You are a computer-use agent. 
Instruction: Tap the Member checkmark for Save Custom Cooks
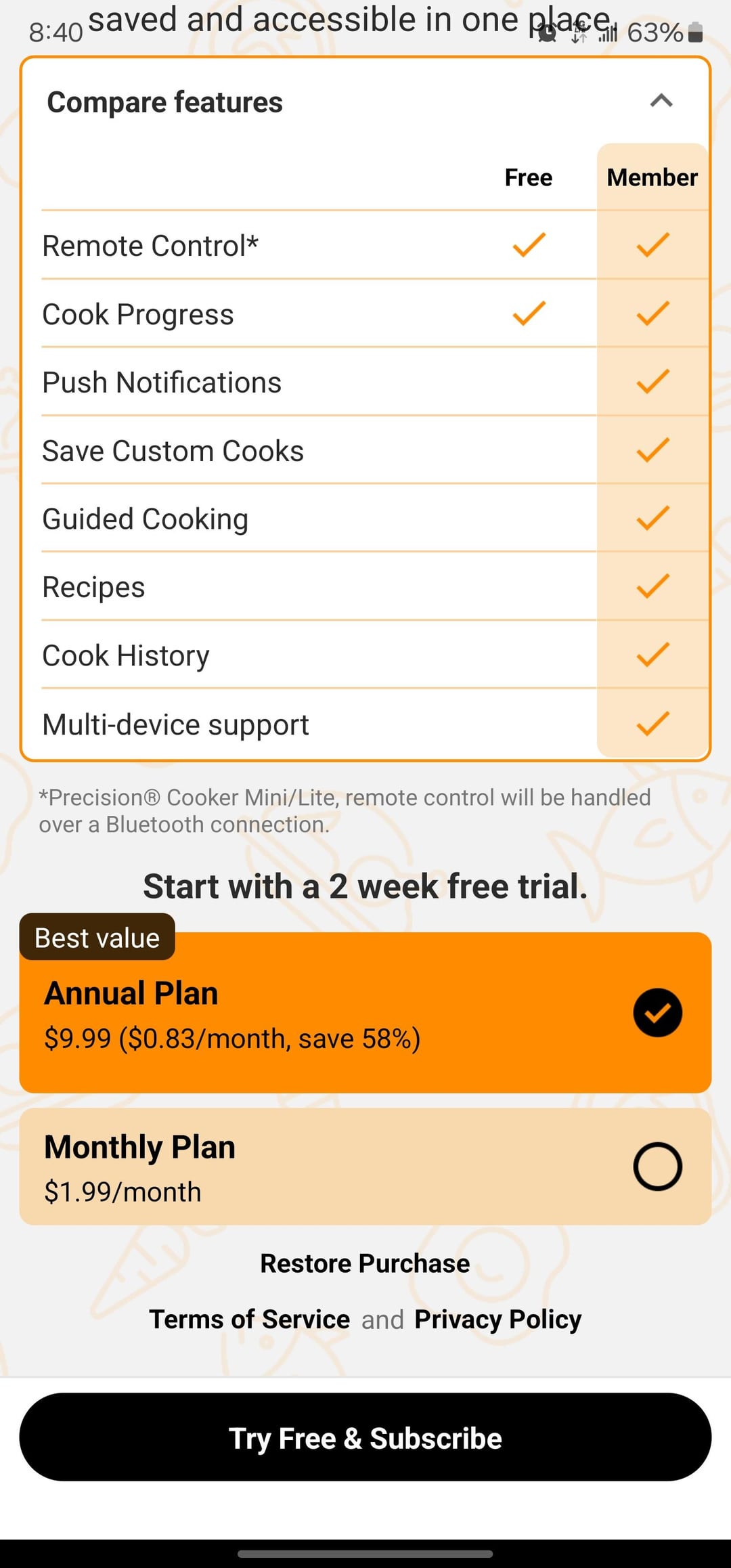[x=652, y=450]
